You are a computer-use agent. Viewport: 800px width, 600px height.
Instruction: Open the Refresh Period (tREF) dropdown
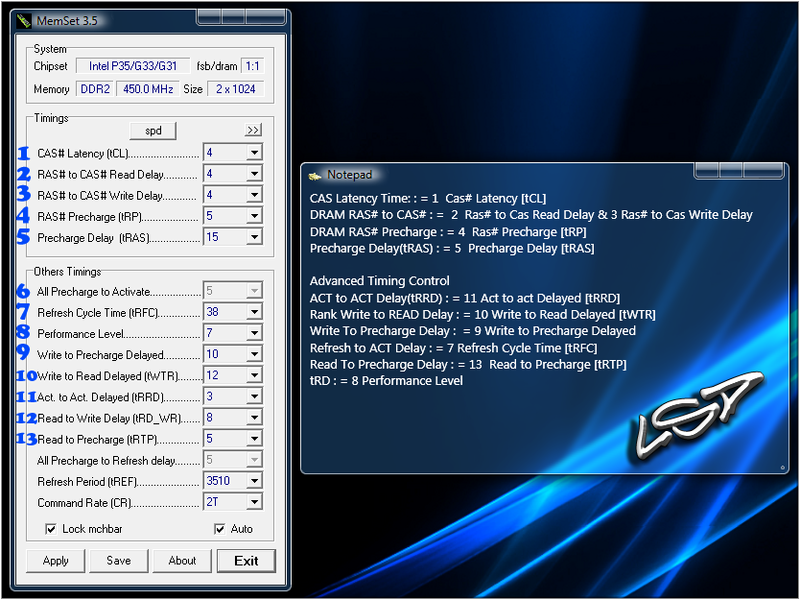[x=254, y=481]
